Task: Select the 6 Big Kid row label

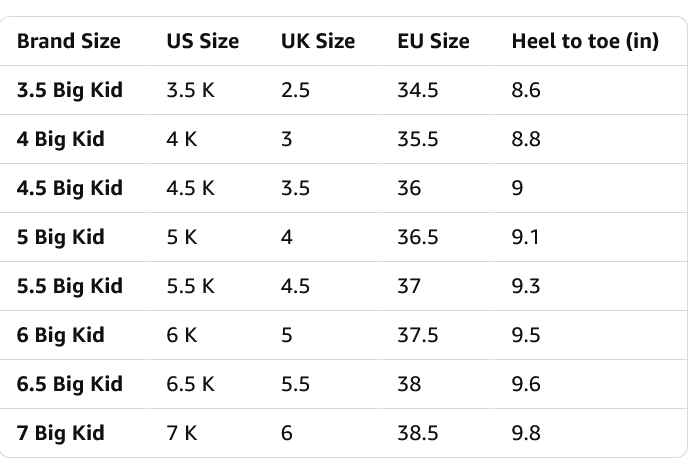Action: coord(60,335)
